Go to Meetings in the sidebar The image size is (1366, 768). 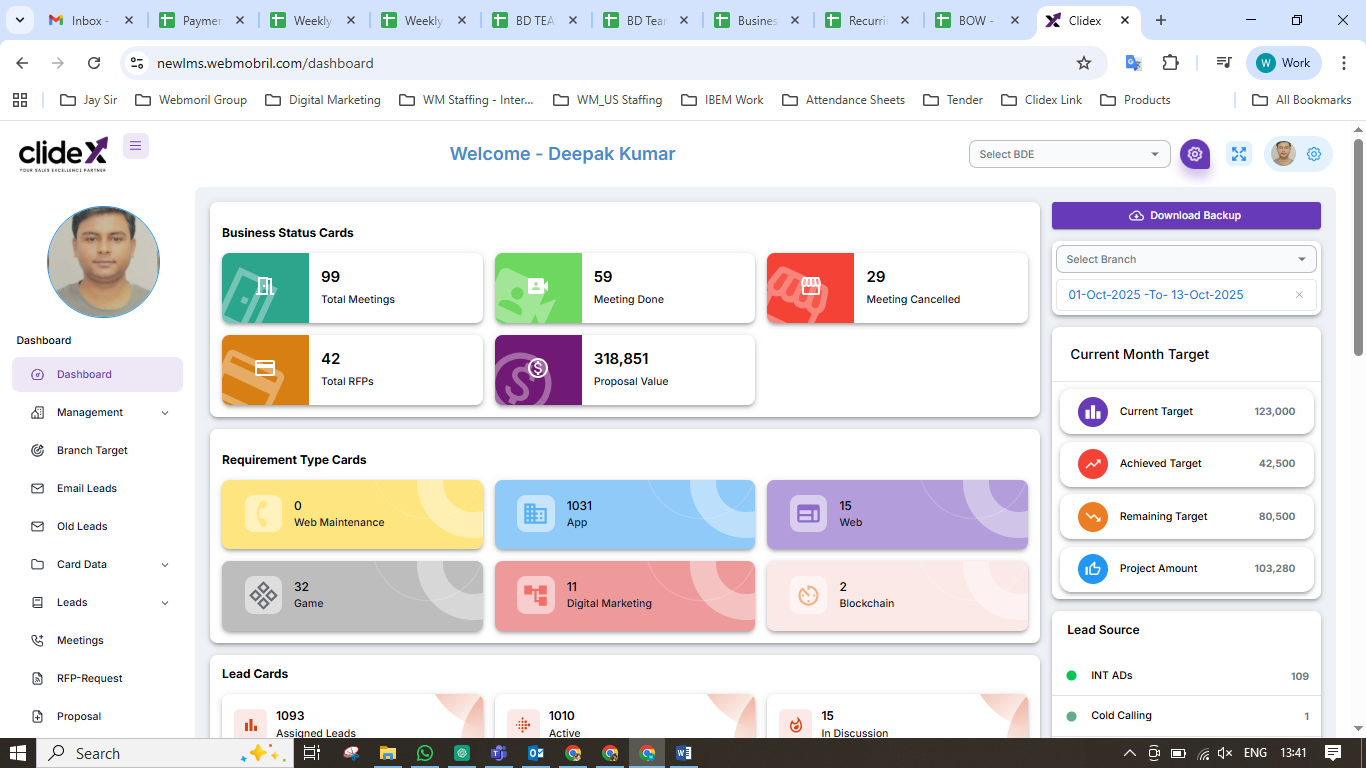97,640
